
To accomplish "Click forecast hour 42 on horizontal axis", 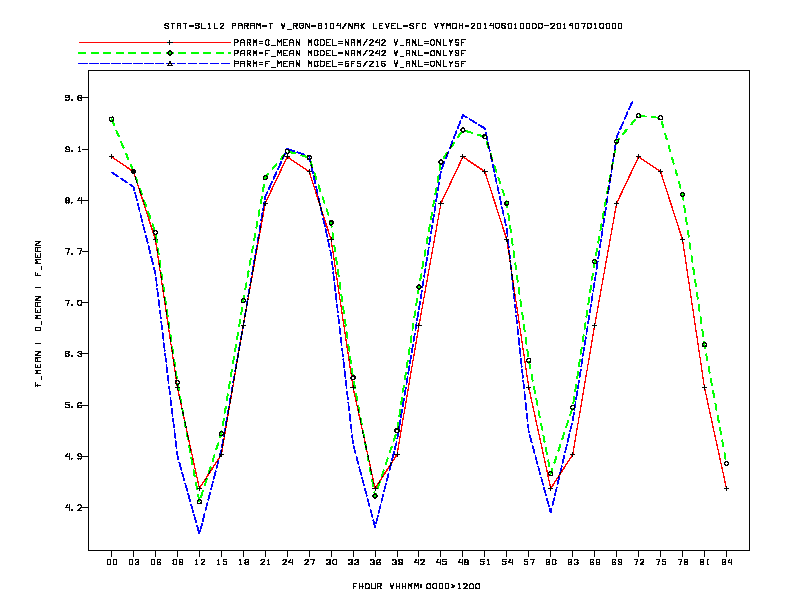I will click(419, 562).
